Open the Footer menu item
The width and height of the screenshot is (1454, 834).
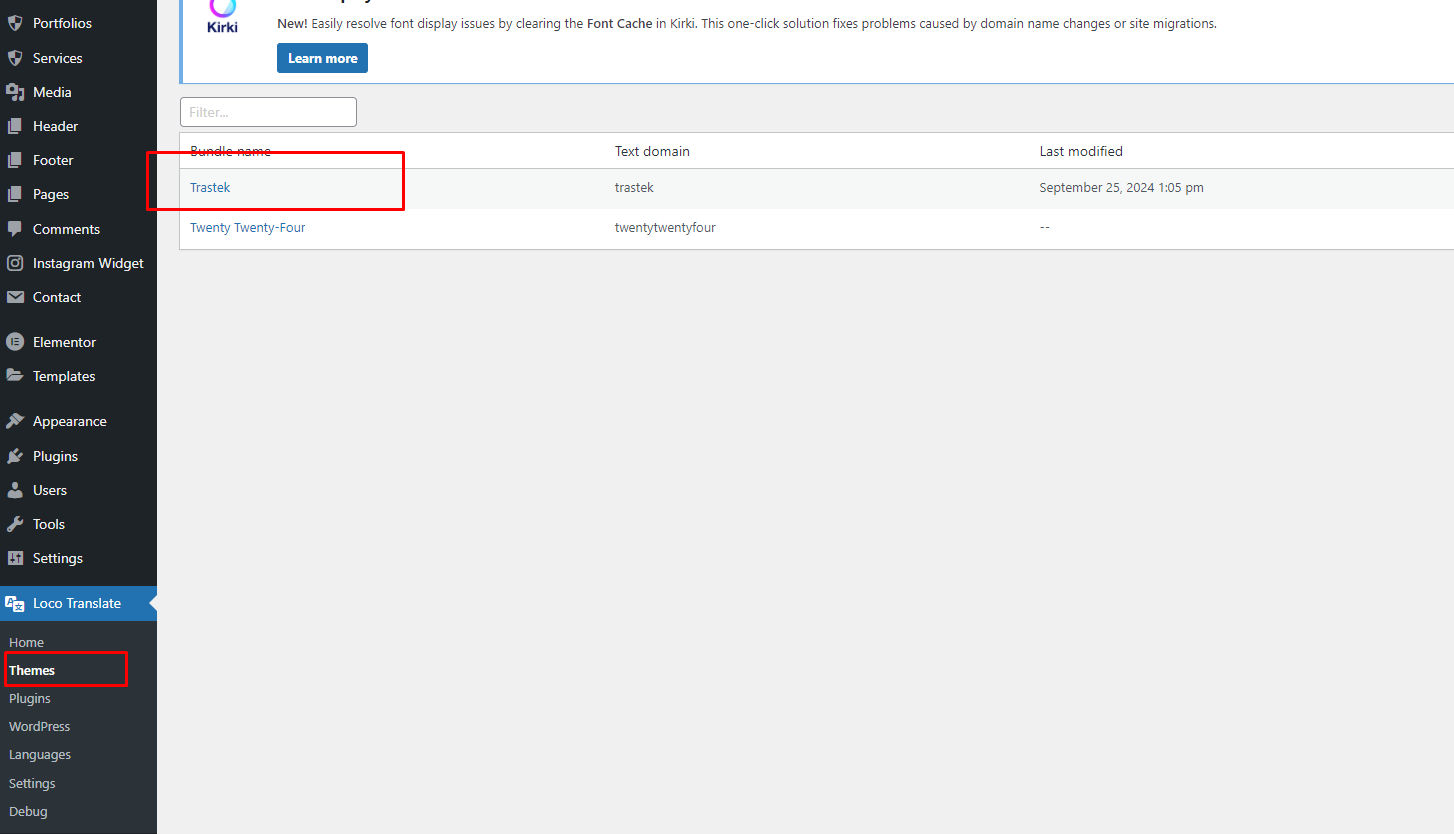(x=53, y=160)
